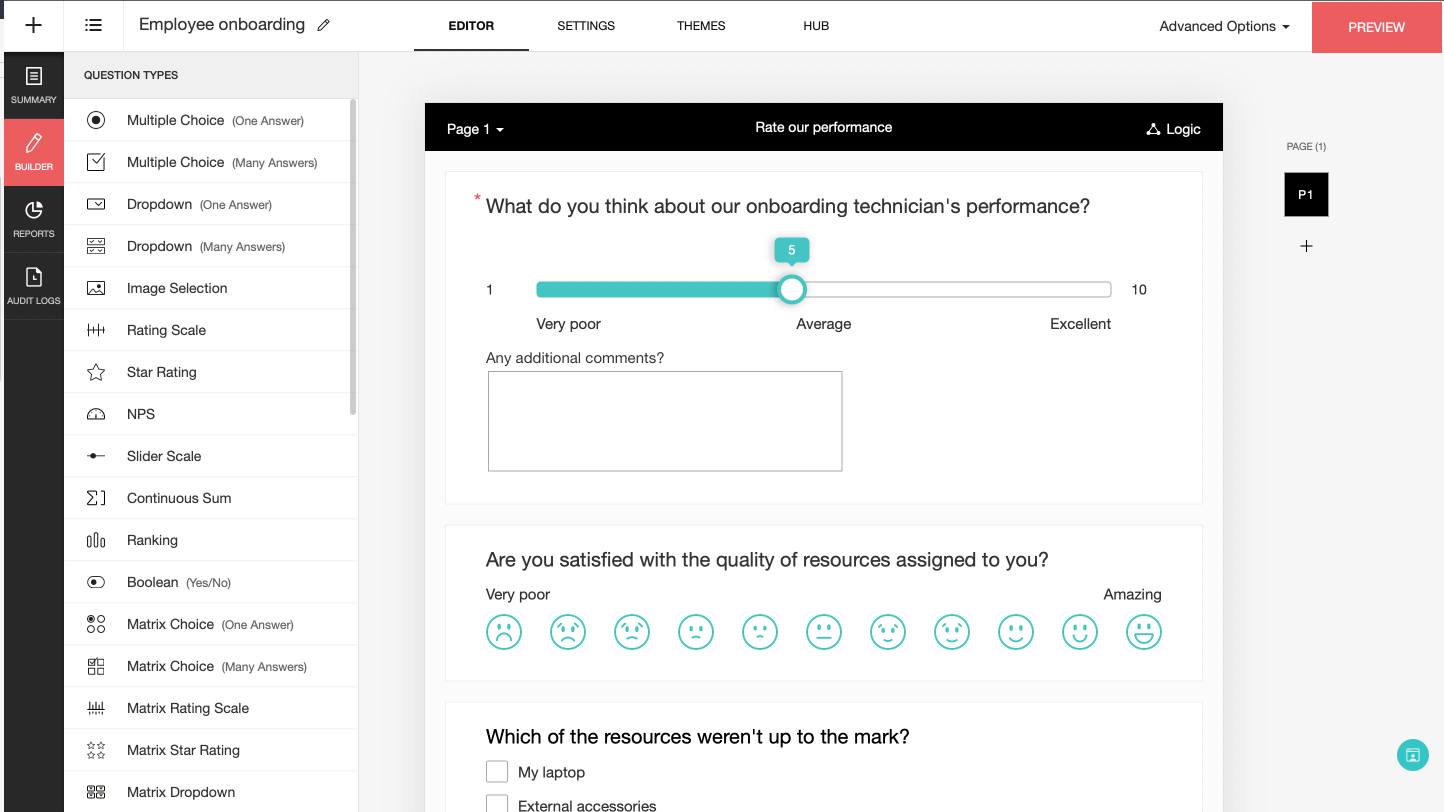Click the teal help widget icon
Screen dimensions: 1444x812
(1412, 755)
